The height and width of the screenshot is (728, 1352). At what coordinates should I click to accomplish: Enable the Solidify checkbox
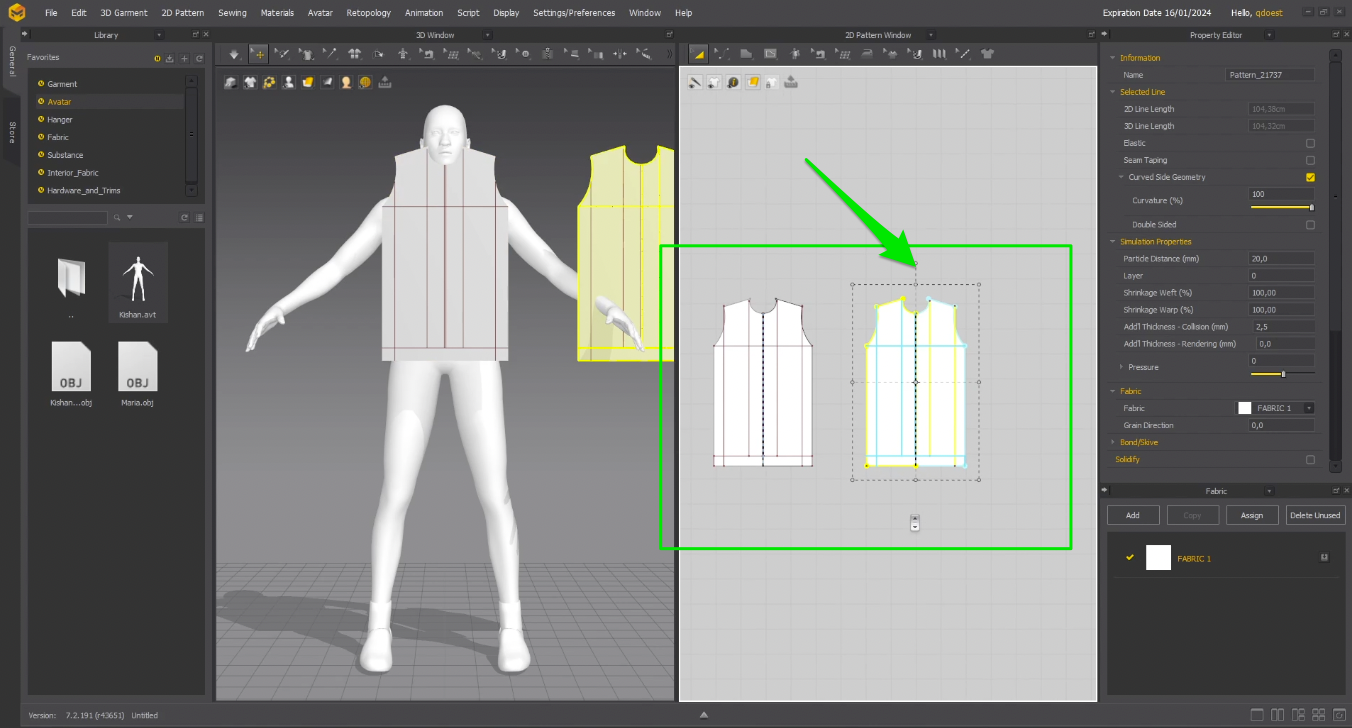[x=1310, y=460]
